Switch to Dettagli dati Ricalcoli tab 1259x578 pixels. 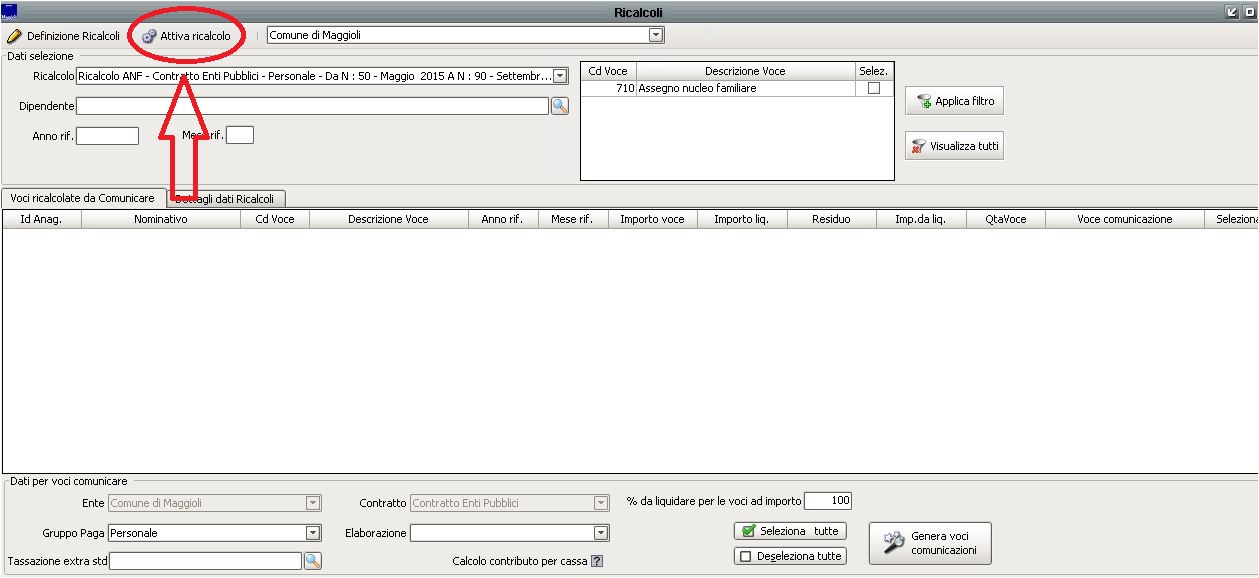click(x=226, y=199)
